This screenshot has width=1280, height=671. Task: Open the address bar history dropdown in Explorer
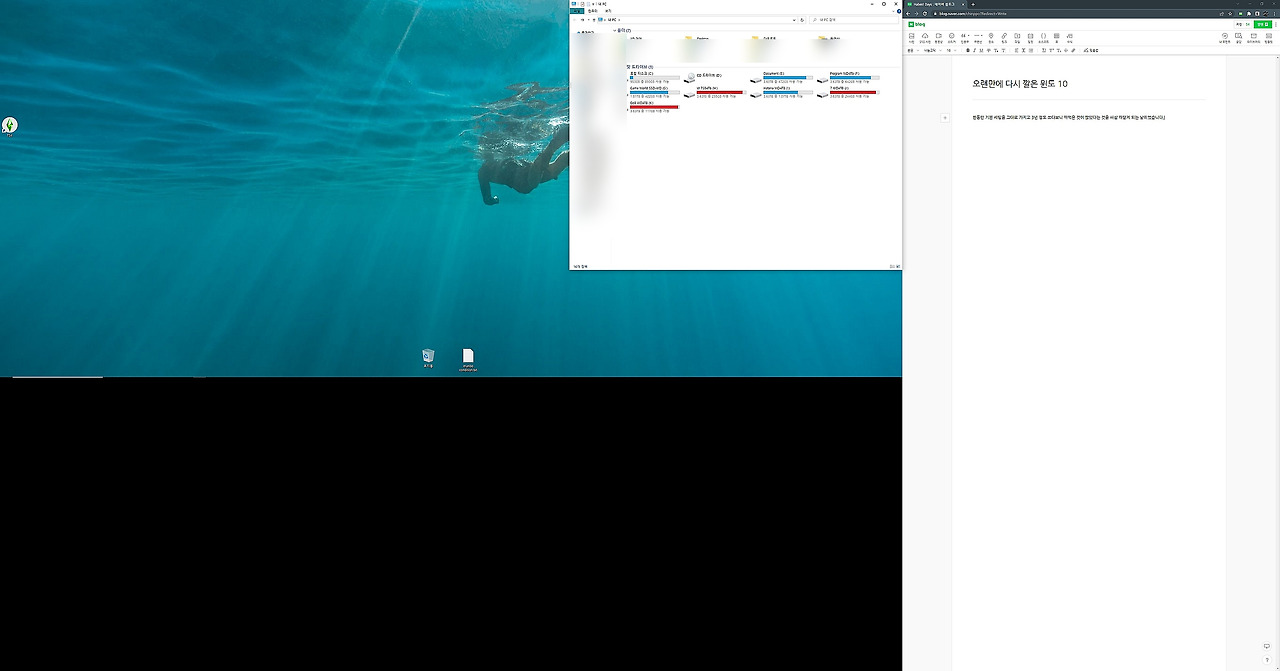coord(794,20)
